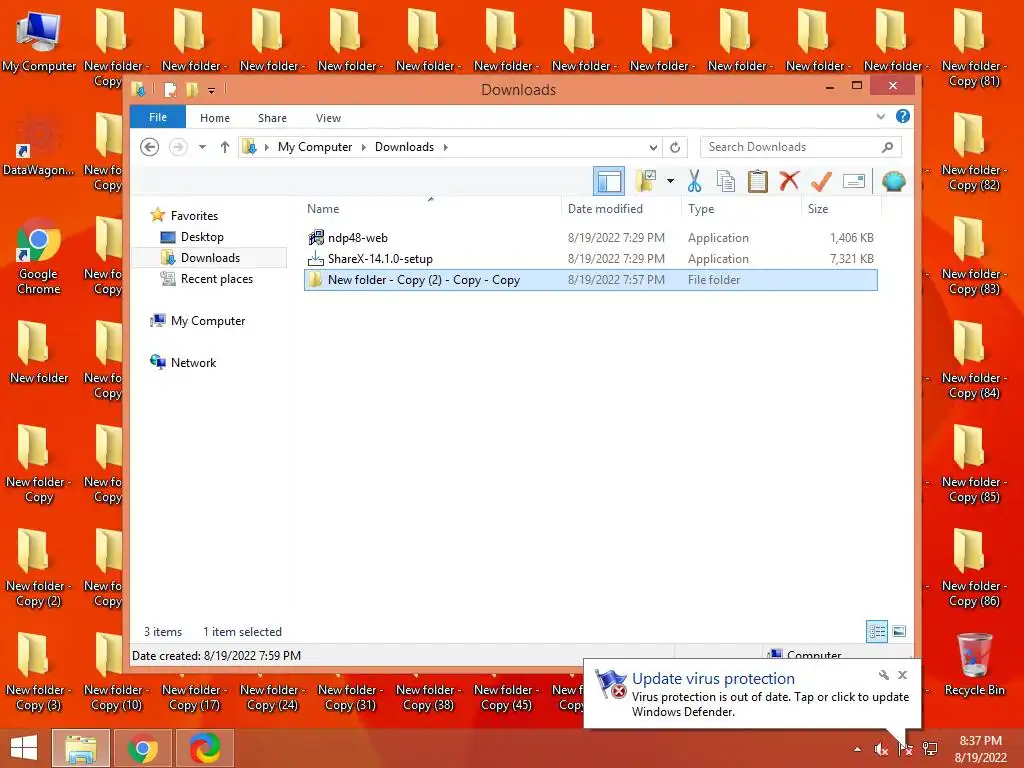Expand chevron before My Computer breadcrumb
Screen dimensions: 1024x768
coord(266,147)
